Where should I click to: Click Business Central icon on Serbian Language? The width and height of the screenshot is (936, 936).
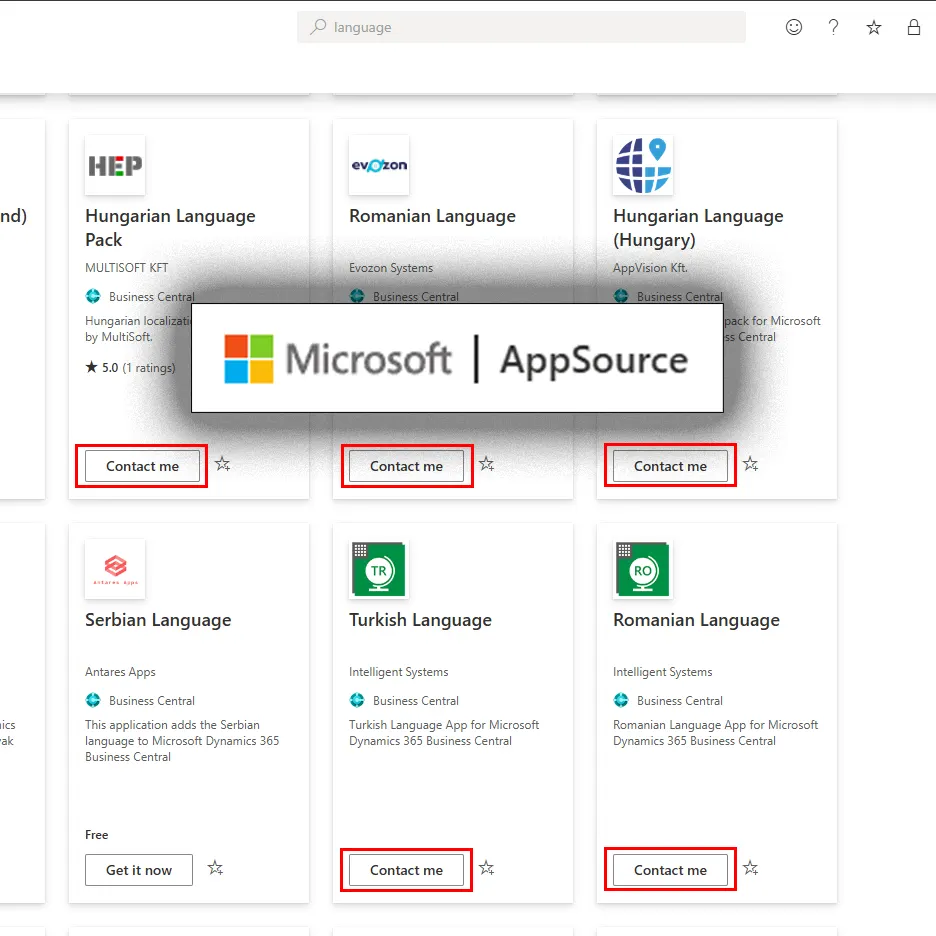[x=93, y=700]
